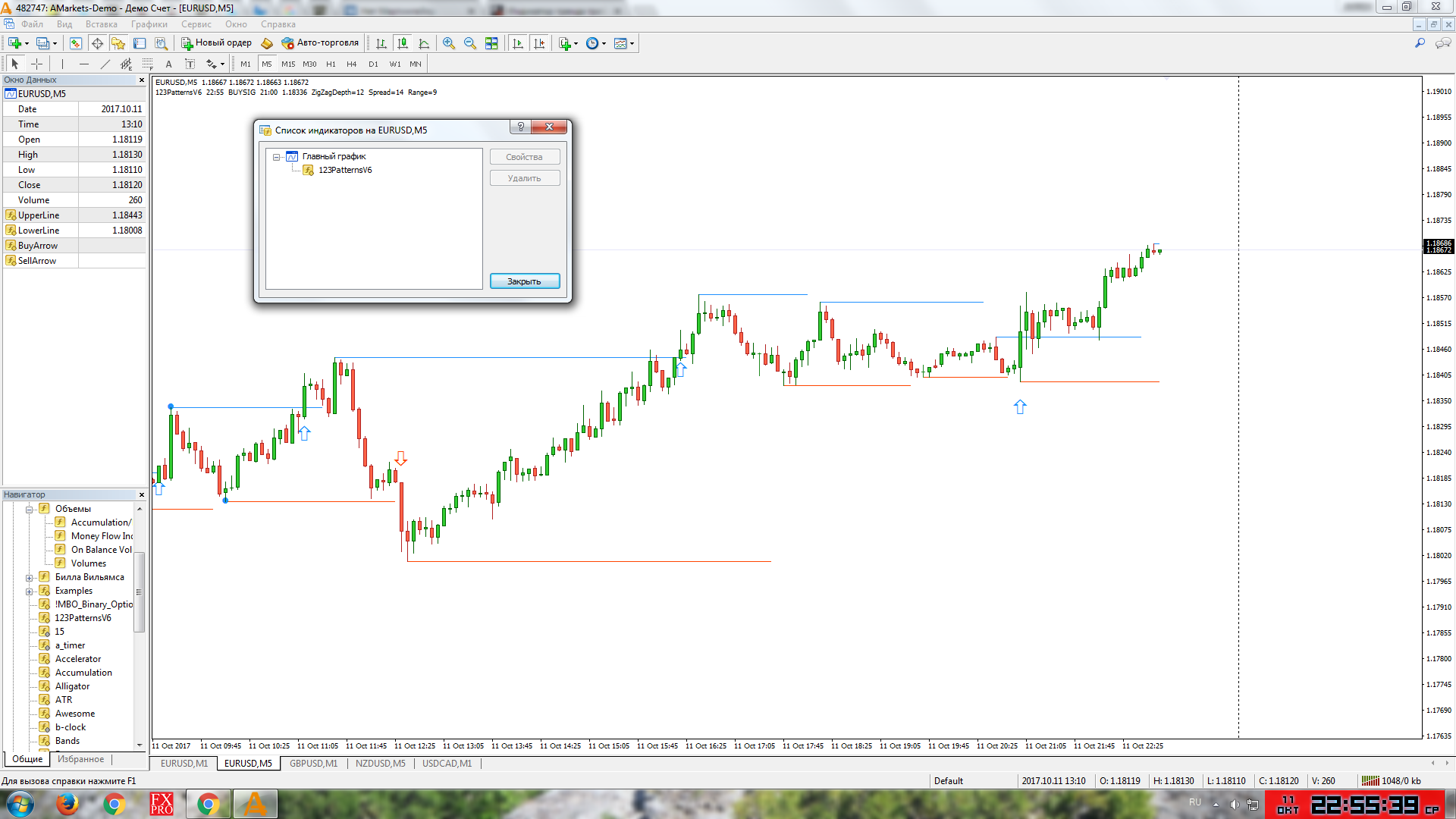The width and height of the screenshot is (1456, 819).
Task: Click the Navigator panel scrollbar thumb
Action: click(x=139, y=591)
